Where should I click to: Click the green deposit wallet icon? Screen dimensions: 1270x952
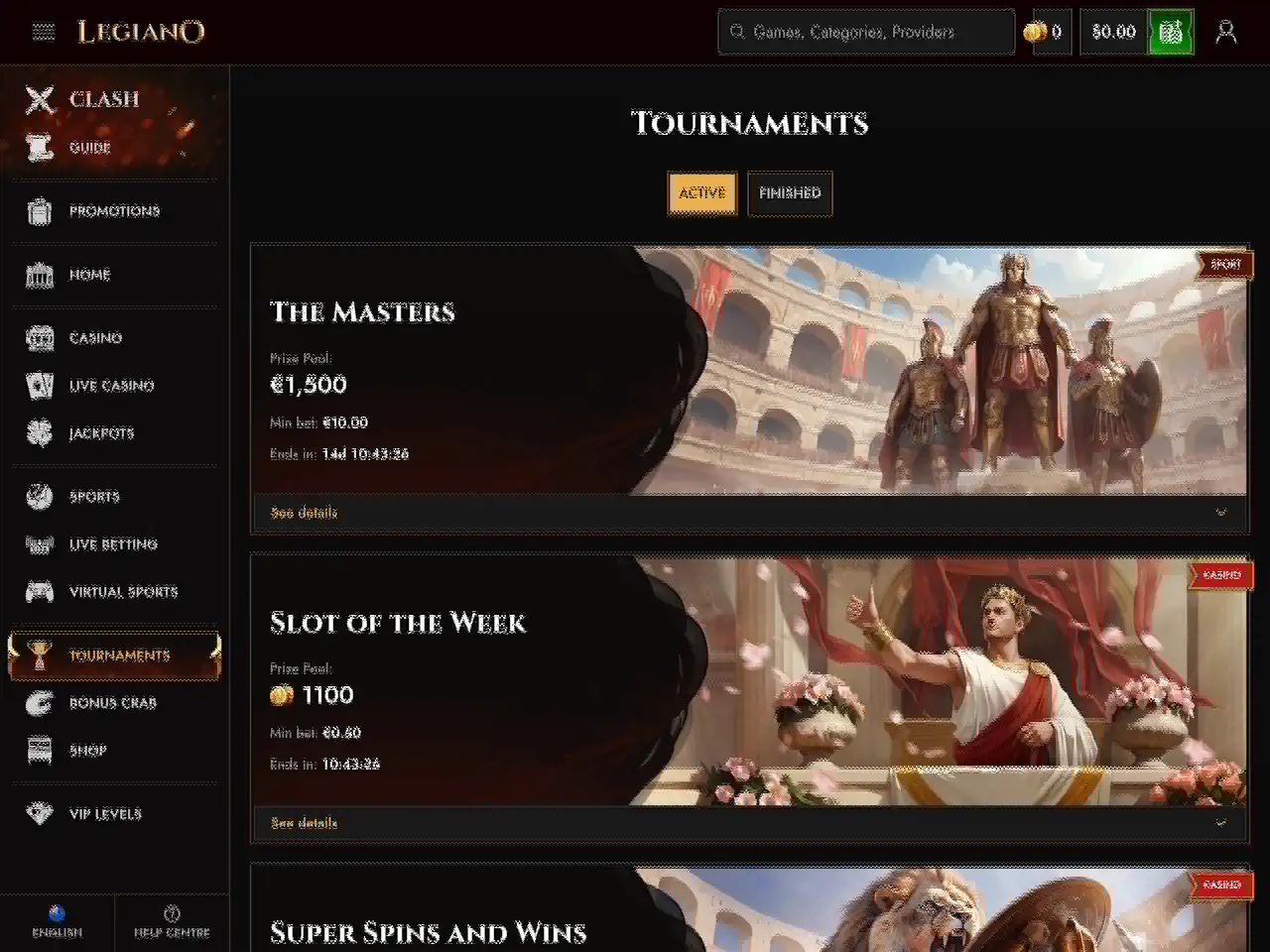pyautogui.click(x=1170, y=32)
